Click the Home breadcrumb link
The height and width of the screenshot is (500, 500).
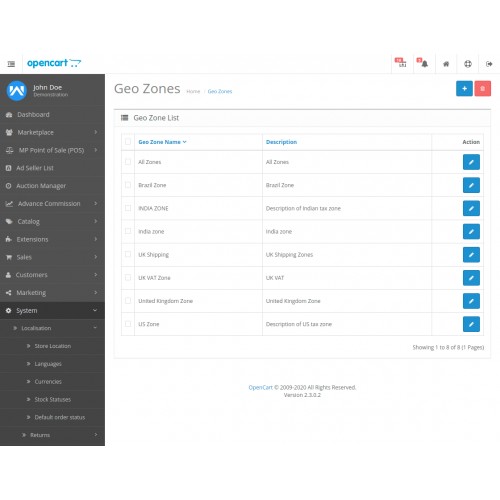[x=193, y=91]
